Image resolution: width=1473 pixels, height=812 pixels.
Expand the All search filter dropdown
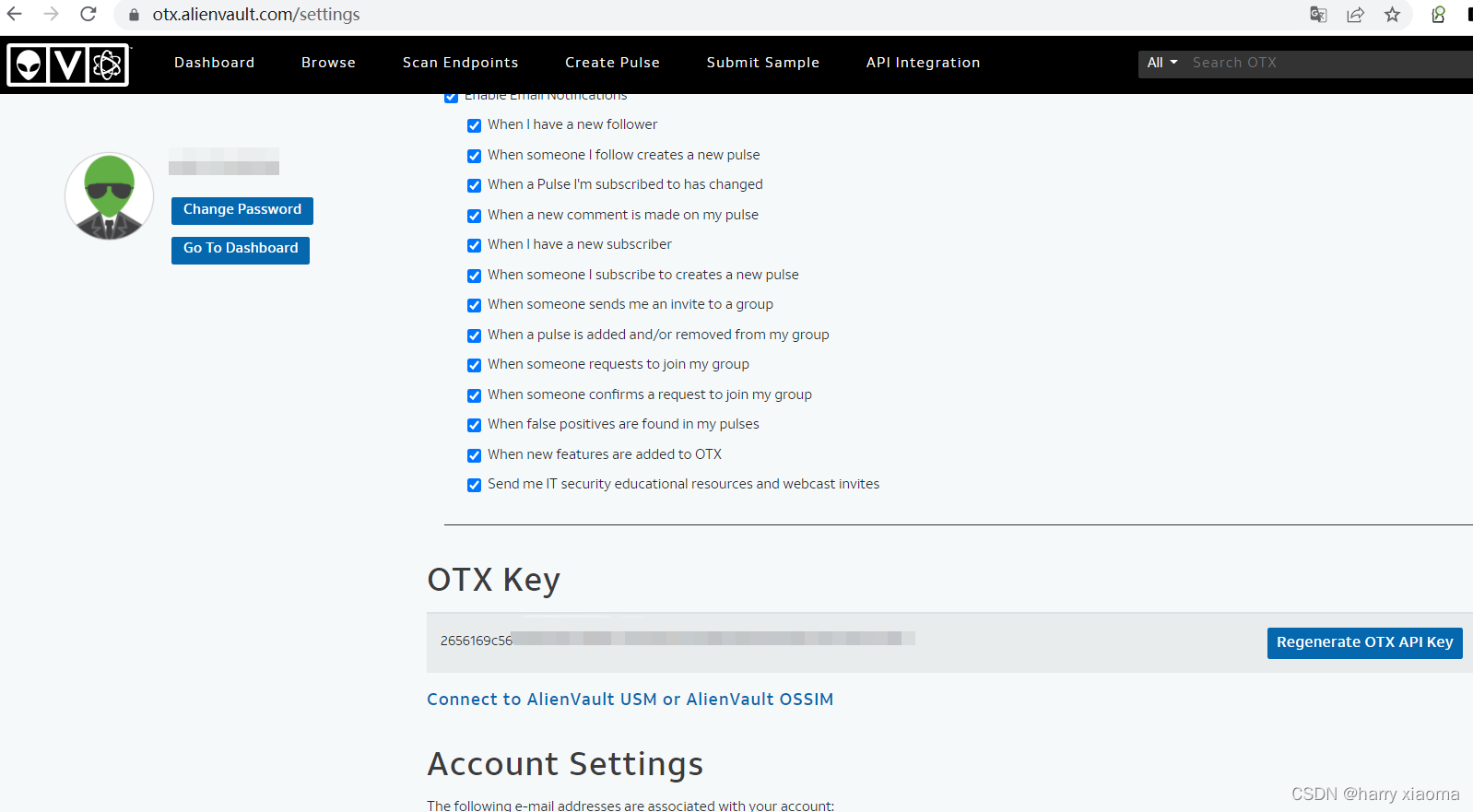pos(1161,63)
